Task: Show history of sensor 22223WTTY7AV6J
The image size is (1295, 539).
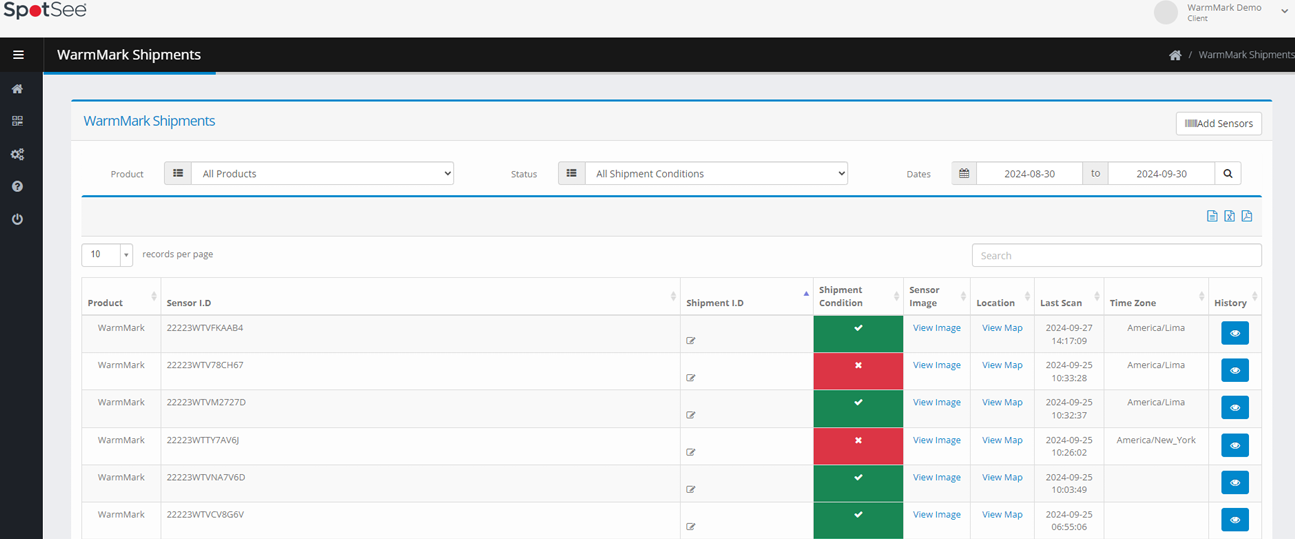Action: pyautogui.click(x=1234, y=445)
